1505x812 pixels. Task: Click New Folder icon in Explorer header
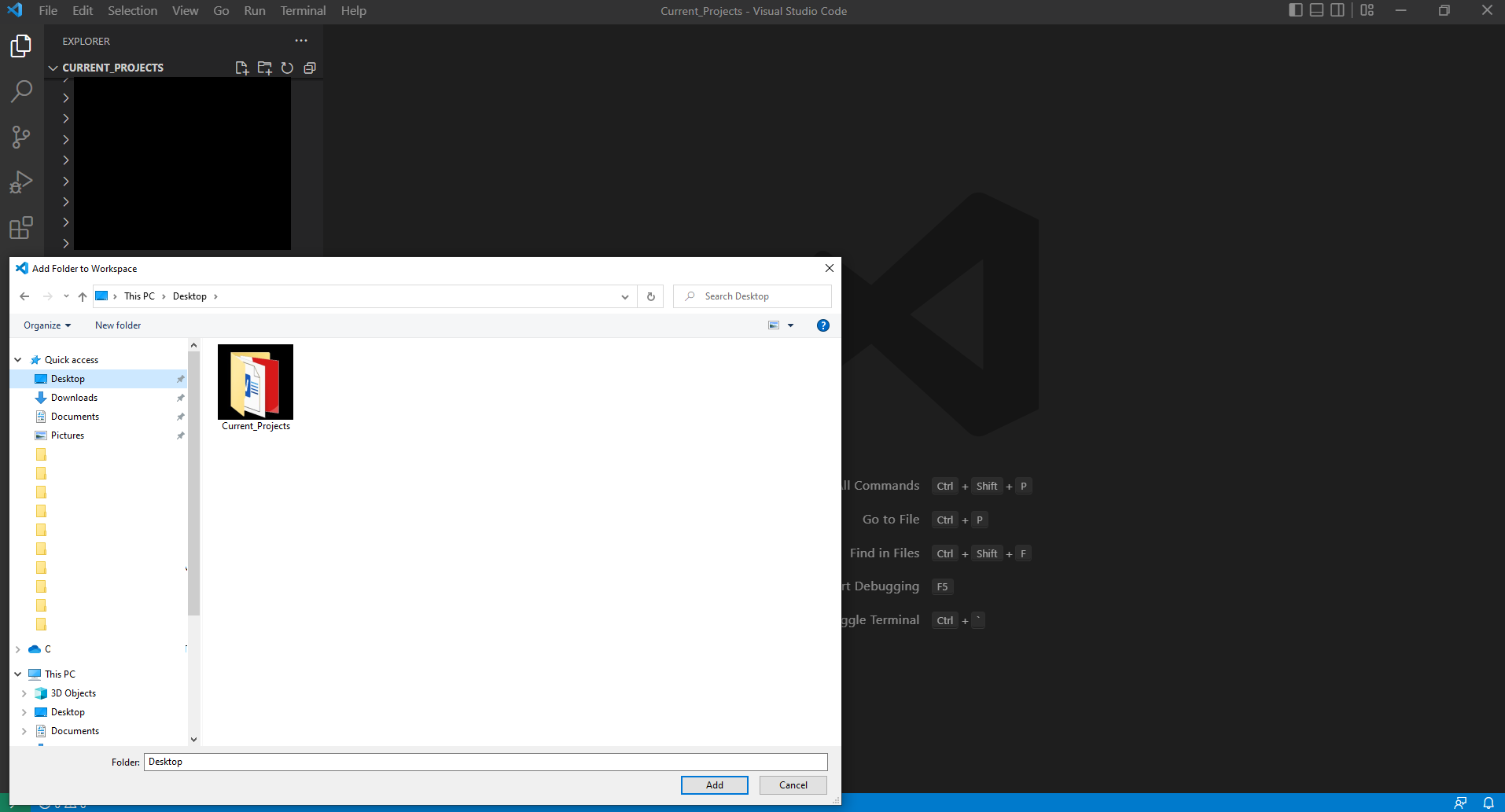tap(265, 68)
